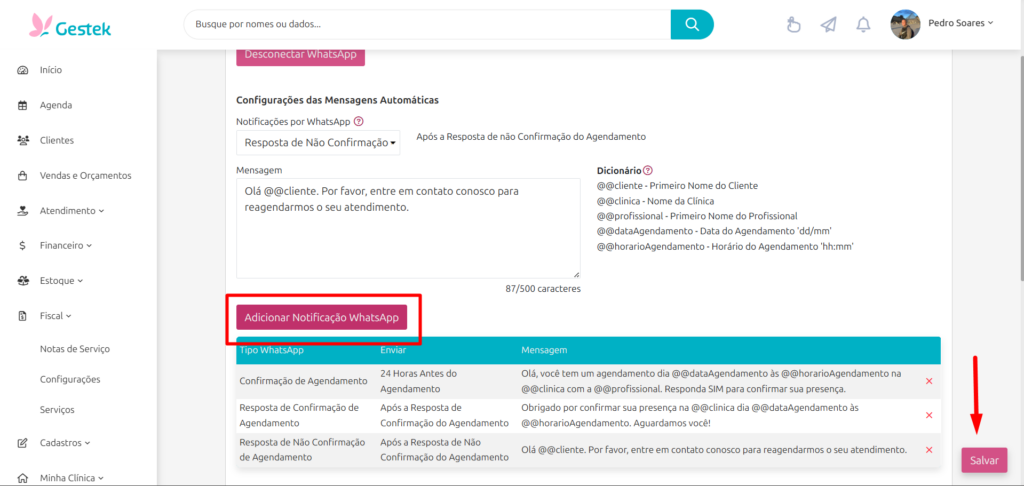
Task: Delete Resposta de Confirmação de Agendamento row
Action: [x=929, y=415]
